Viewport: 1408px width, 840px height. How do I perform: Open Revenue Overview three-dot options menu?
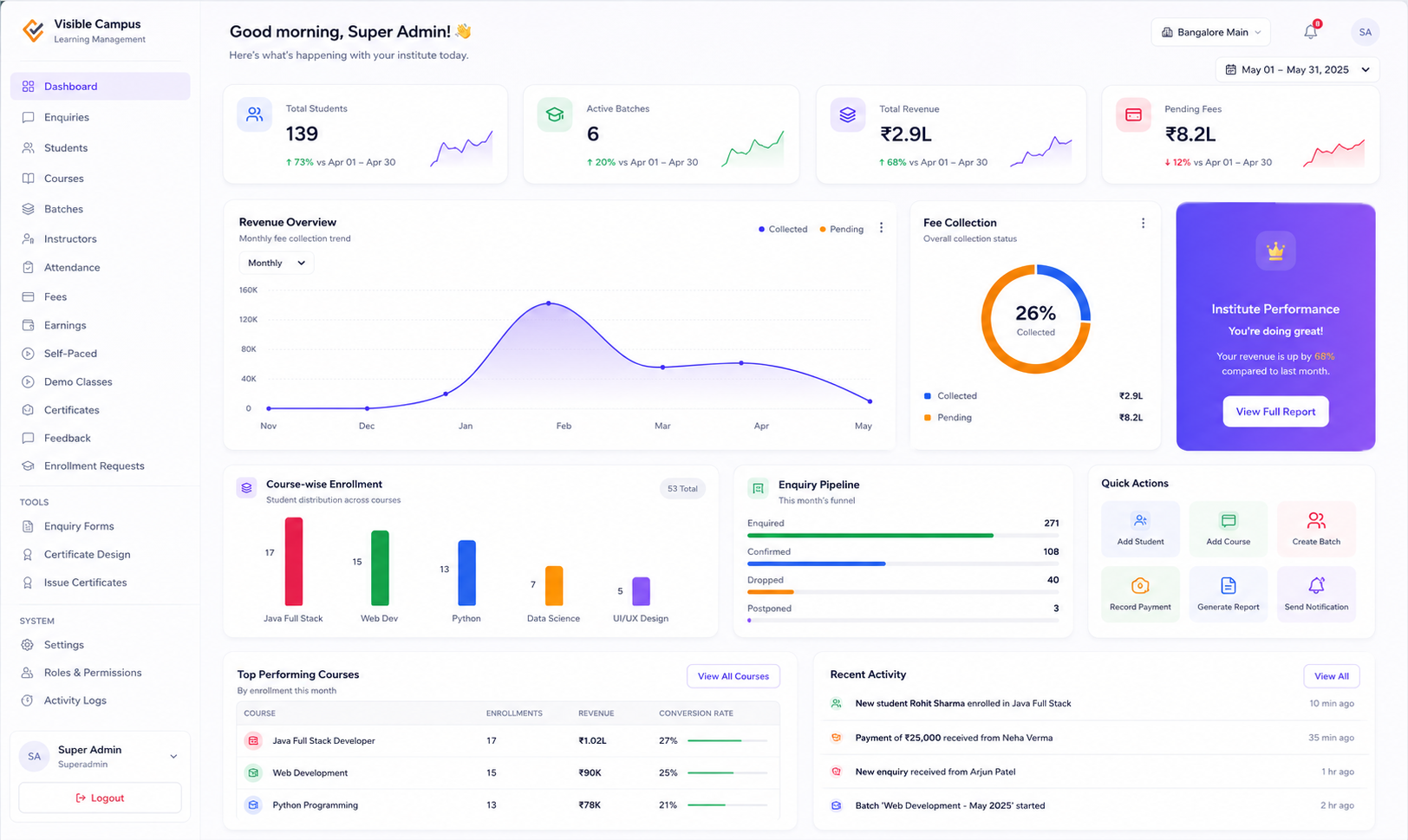tap(882, 228)
